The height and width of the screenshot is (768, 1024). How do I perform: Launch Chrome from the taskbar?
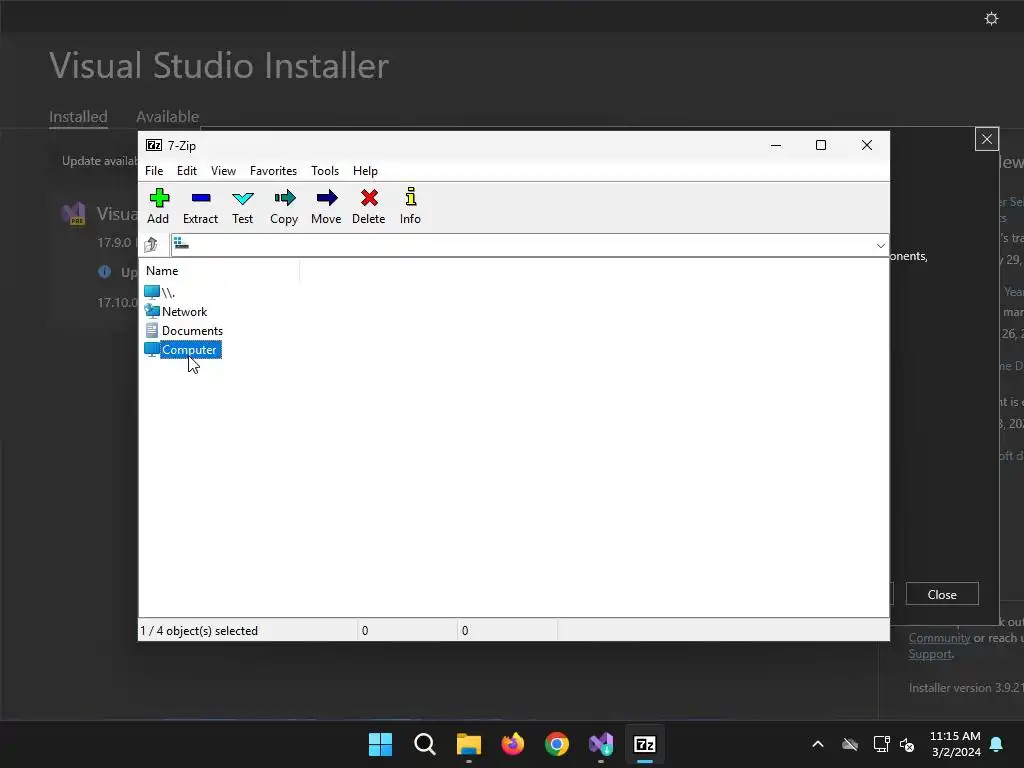(x=557, y=744)
